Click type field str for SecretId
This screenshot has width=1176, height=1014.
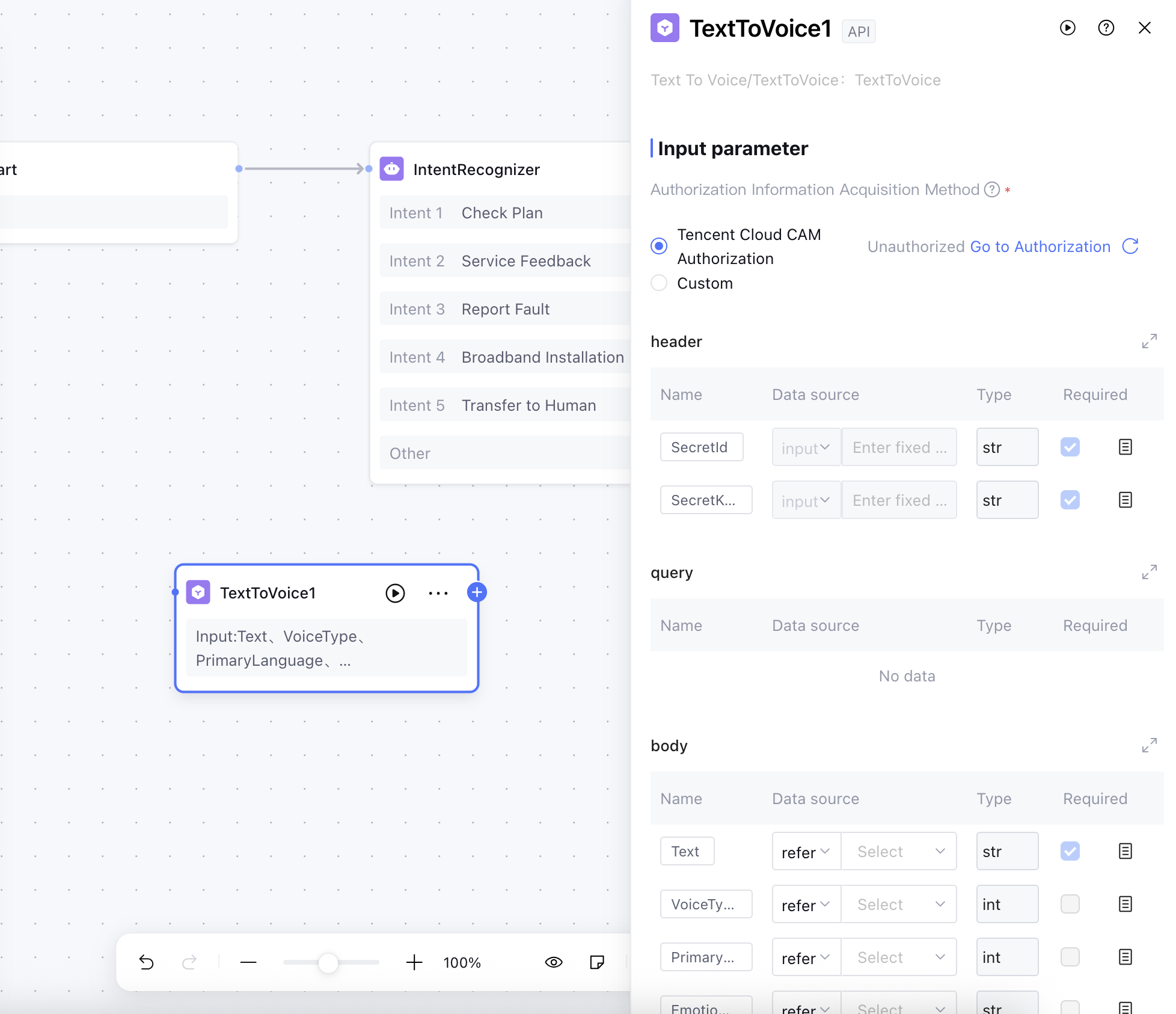pyautogui.click(x=1007, y=447)
